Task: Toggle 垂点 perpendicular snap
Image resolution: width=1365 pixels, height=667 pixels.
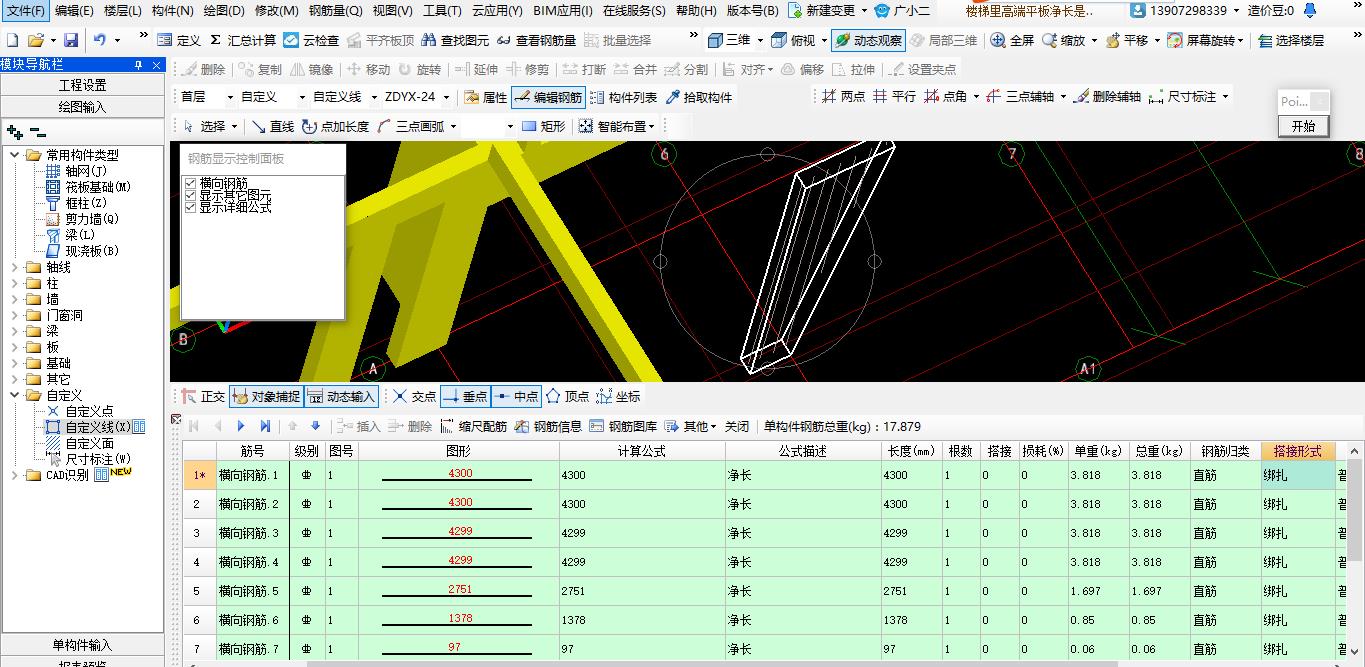Action: (465, 397)
